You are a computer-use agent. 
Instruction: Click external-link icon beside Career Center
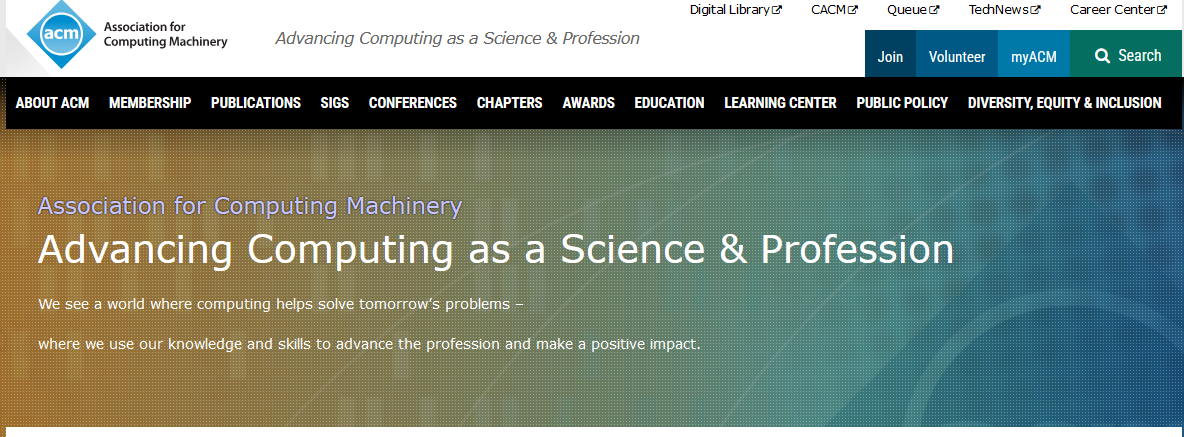[1162, 10]
